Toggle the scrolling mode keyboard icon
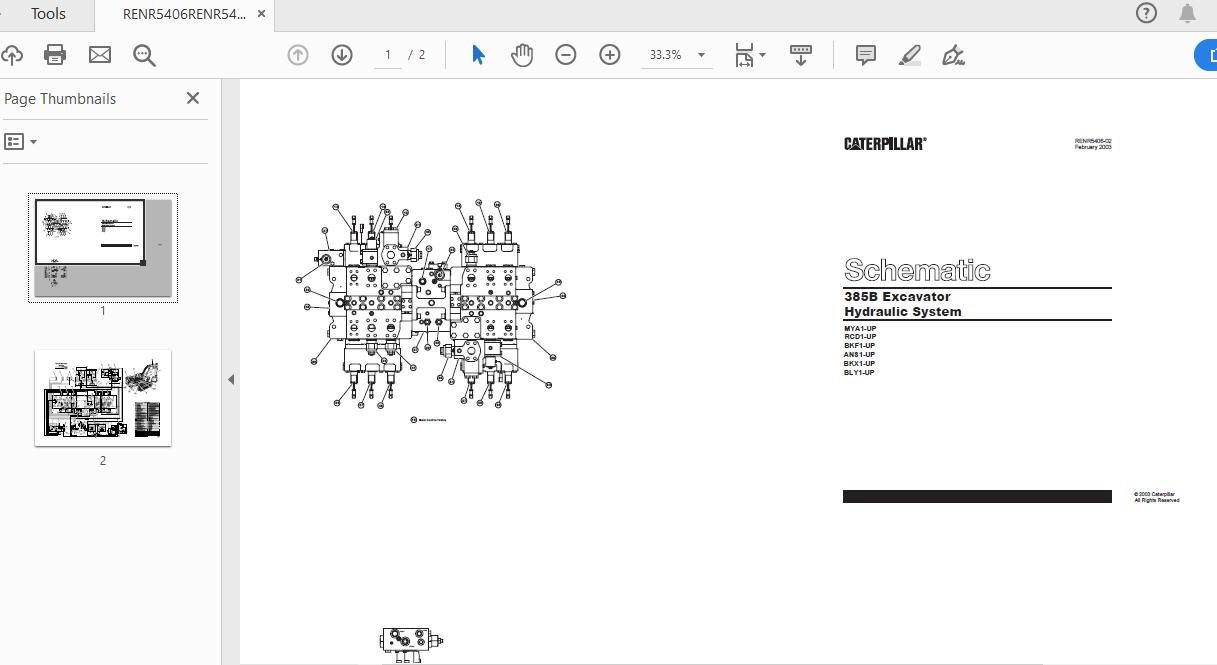Image resolution: width=1217 pixels, height=665 pixels. [x=800, y=55]
